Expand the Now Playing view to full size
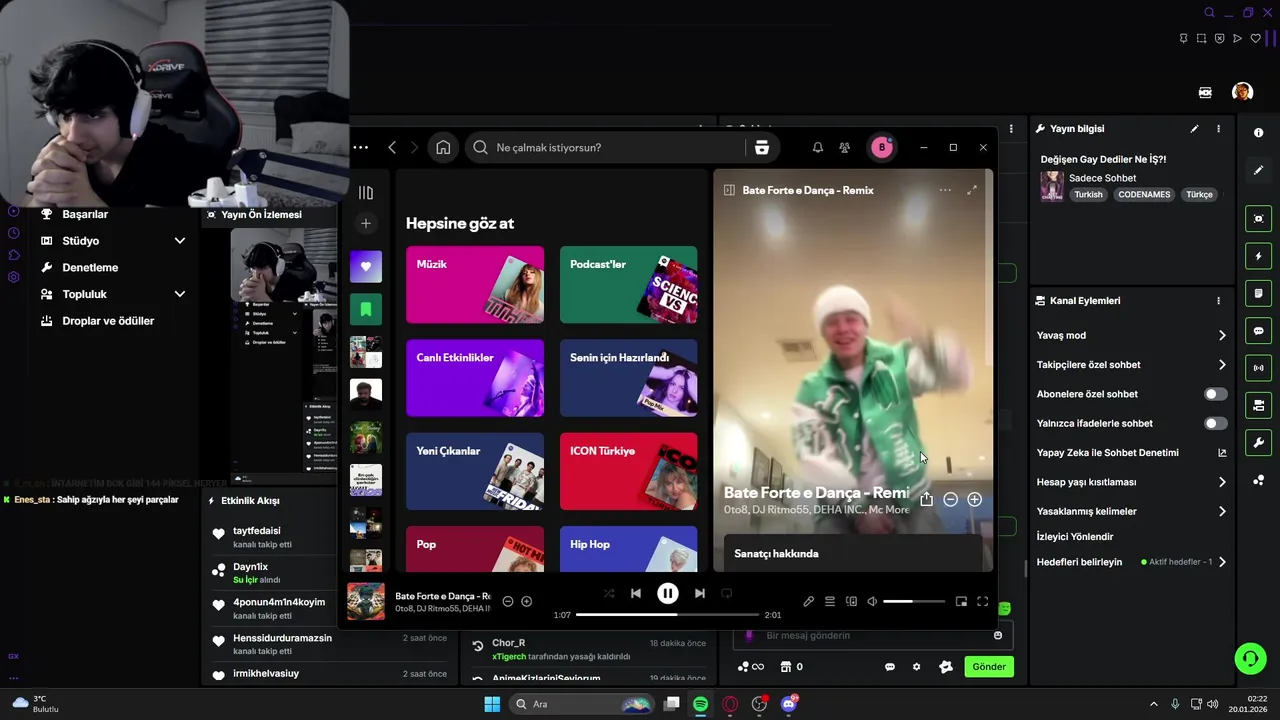Image resolution: width=1280 pixels, height=720 pixels. [972, 190]
